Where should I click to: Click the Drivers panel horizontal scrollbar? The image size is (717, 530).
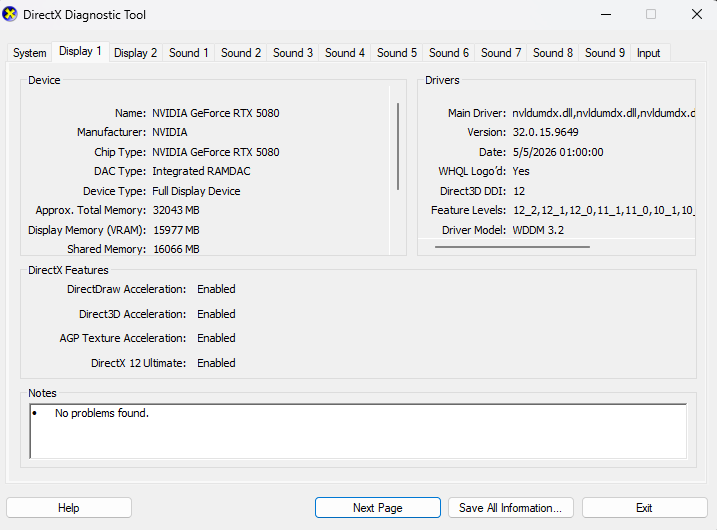512,247
